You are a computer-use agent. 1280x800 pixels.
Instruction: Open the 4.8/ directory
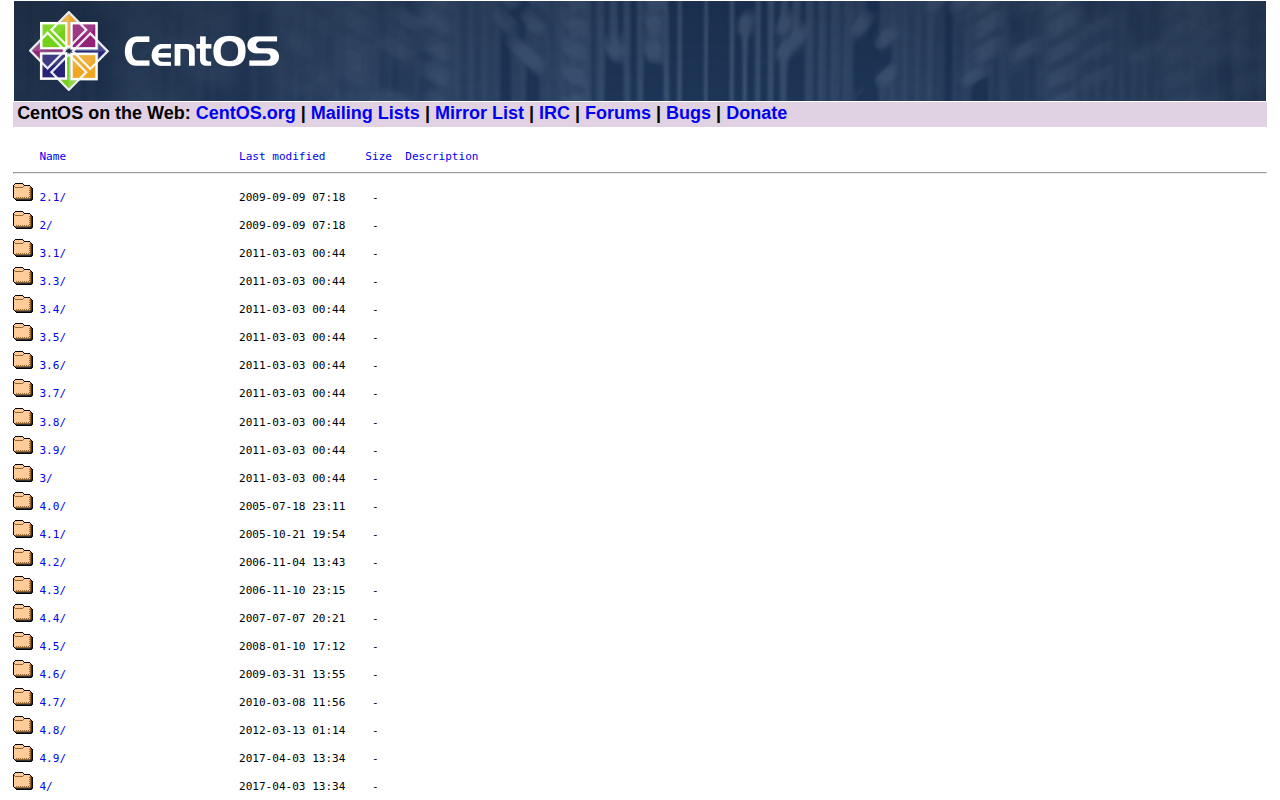pos(51,730)
